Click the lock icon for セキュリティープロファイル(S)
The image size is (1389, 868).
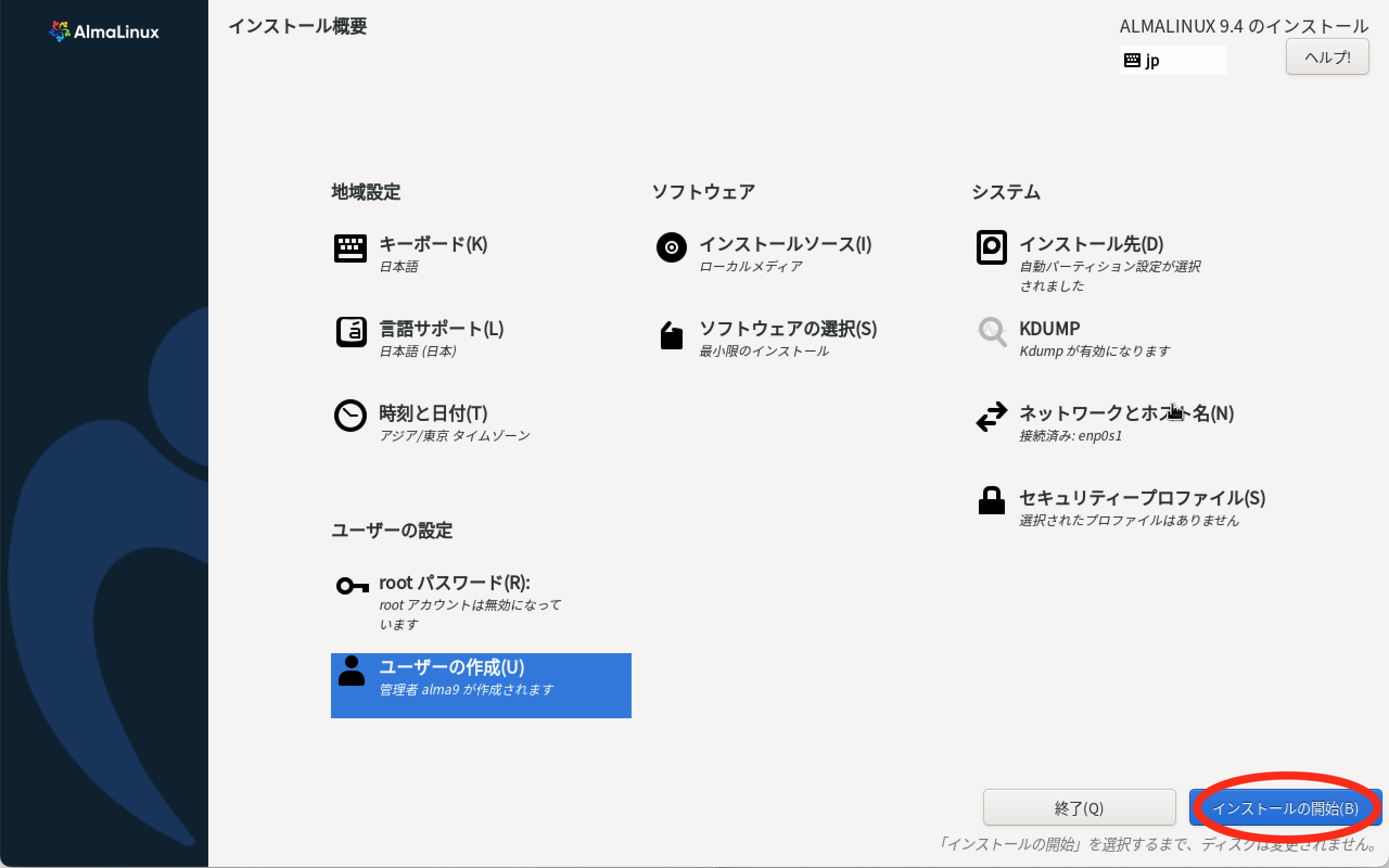click(991, 501)
